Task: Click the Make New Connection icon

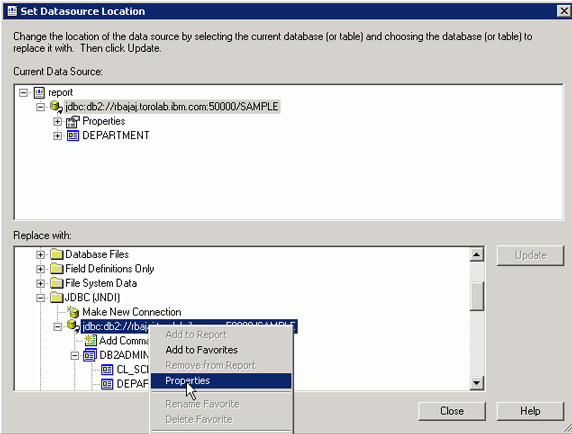Action: (73, 312)
